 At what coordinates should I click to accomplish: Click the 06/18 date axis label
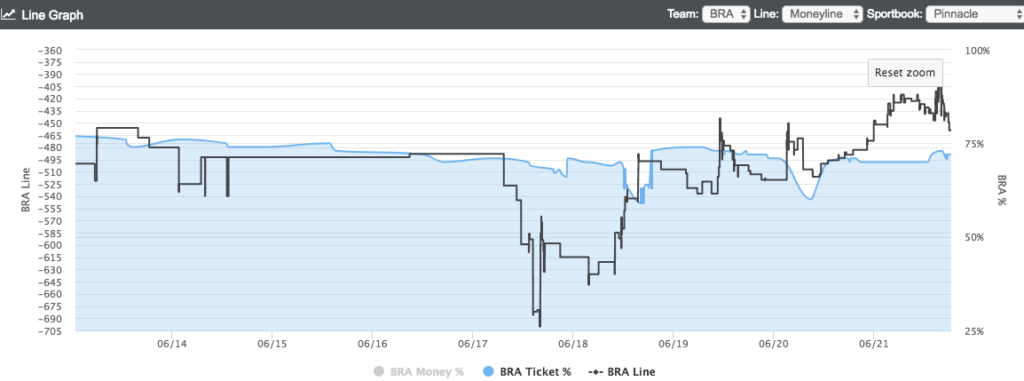(x=572, y=342)
